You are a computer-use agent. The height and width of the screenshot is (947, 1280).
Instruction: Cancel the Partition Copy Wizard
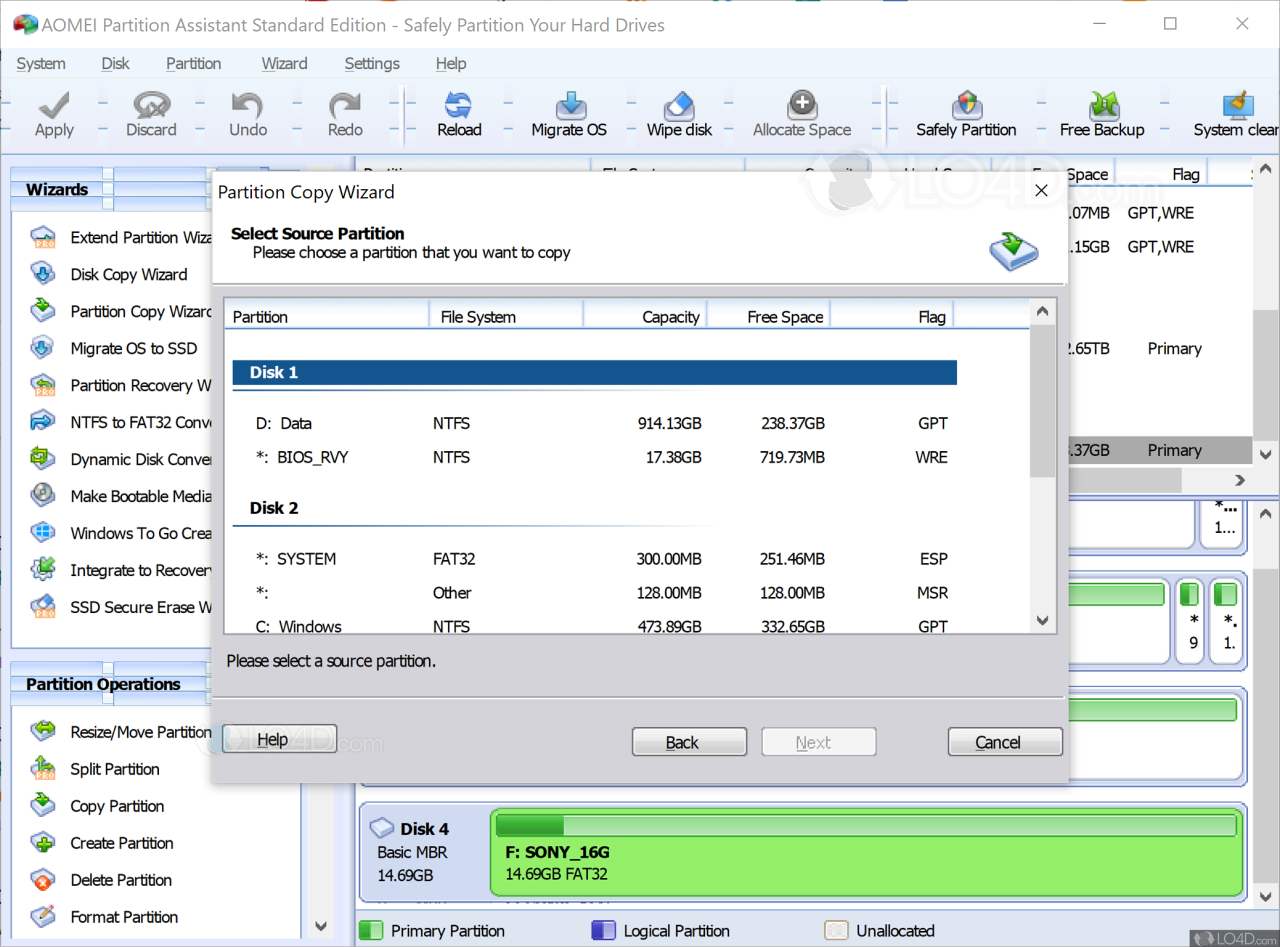tap(1005, 742)
